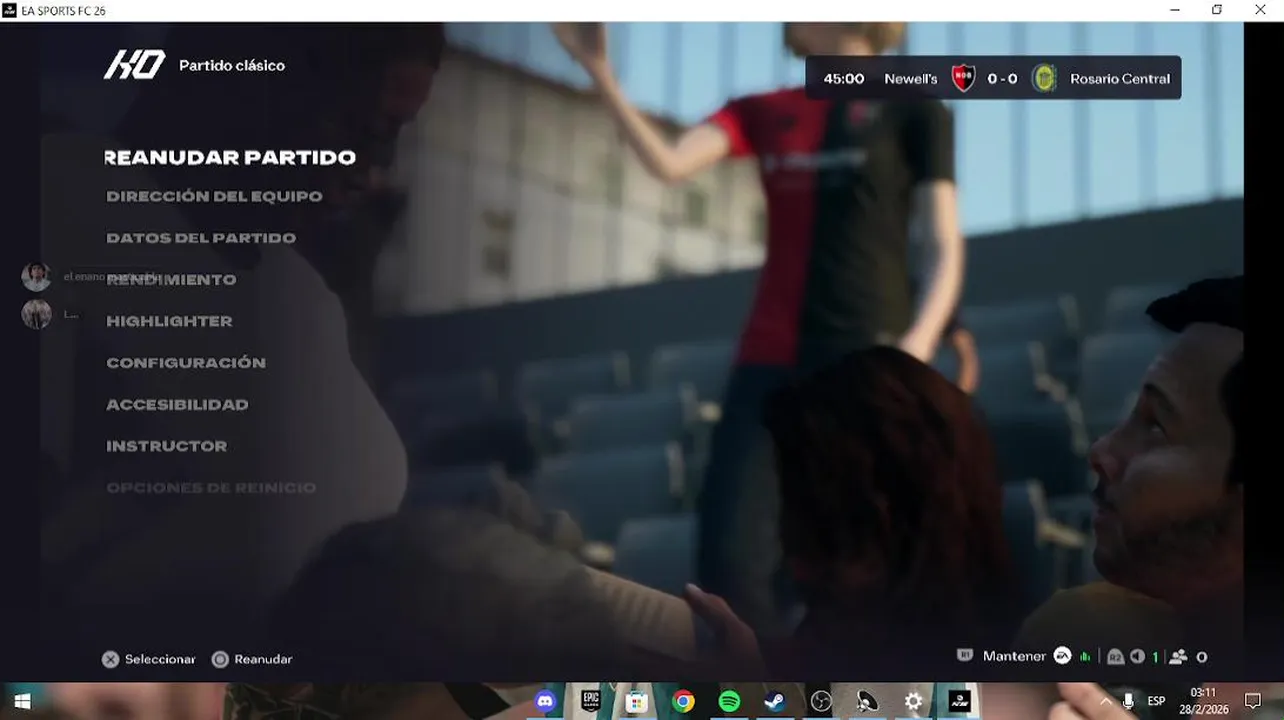Click the EA connection icon
This screenshot has width=1284, height=720.
click(1063, 656)
